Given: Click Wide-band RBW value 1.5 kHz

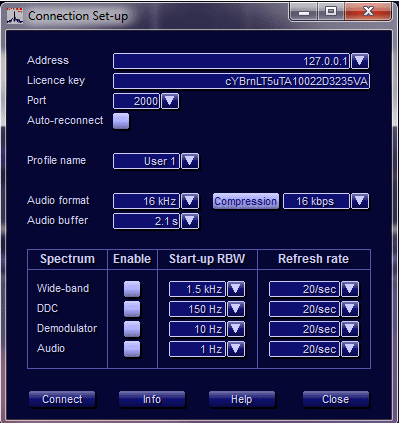Looking at the screenshot, I should tap(197, 289).
